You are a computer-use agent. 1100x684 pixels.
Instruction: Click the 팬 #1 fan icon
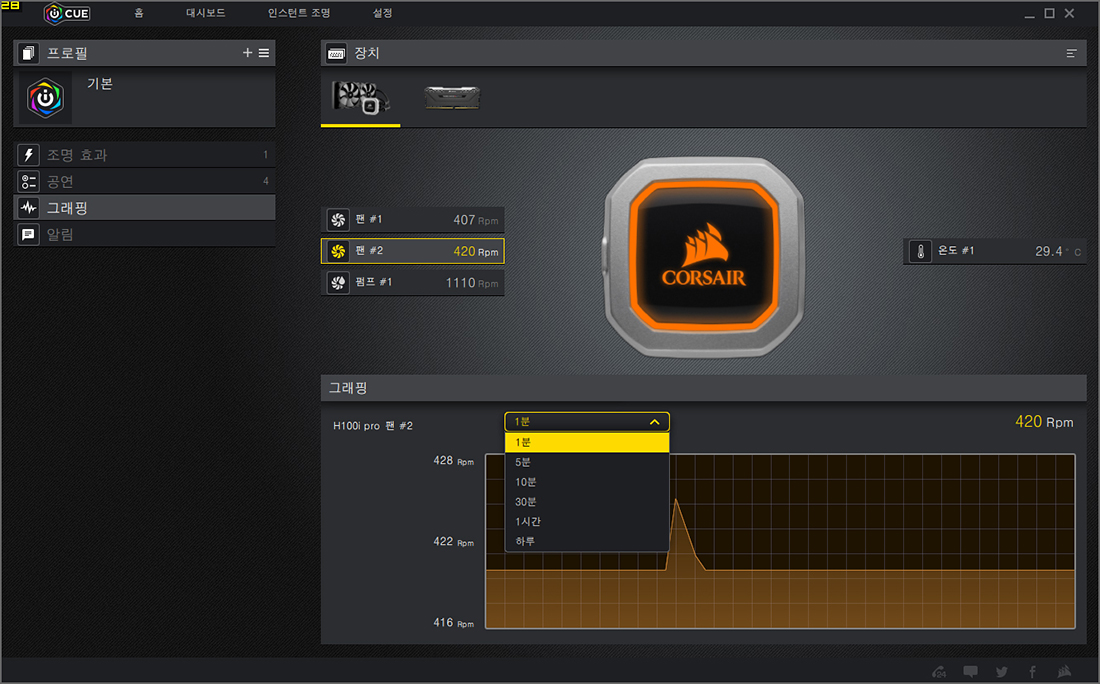(x=338, y=220)
